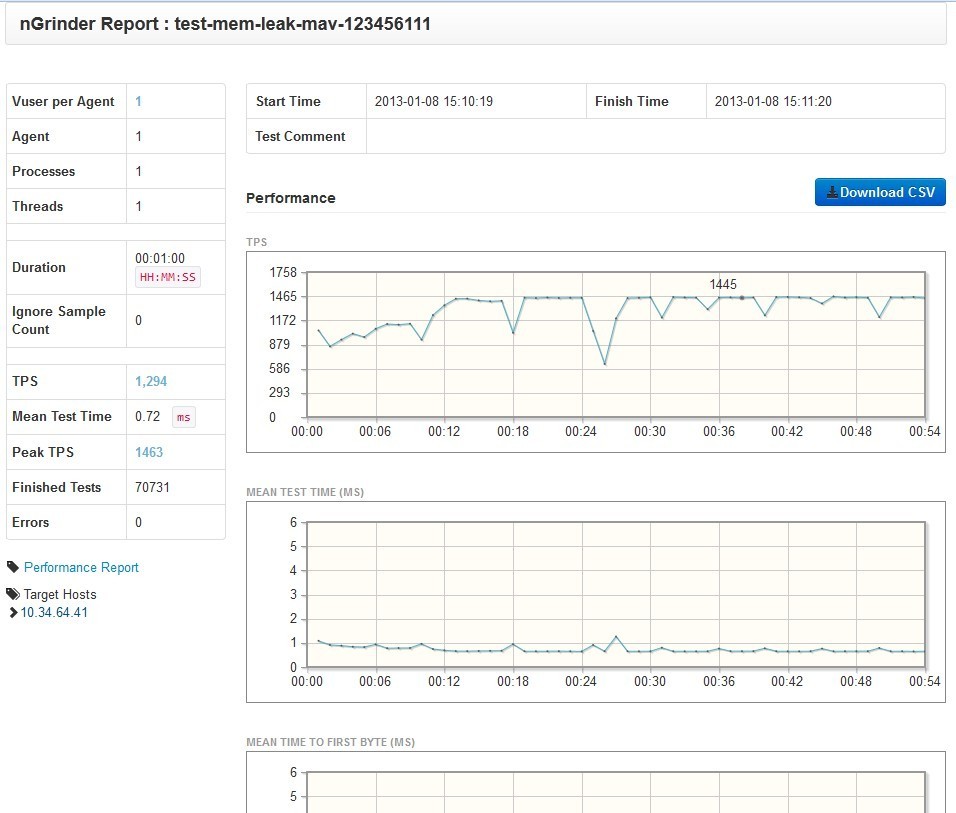Viewport: 956px width, 813px height.
Task: Click the Ignore Sample Count label
Action: (x=59, y=320)
